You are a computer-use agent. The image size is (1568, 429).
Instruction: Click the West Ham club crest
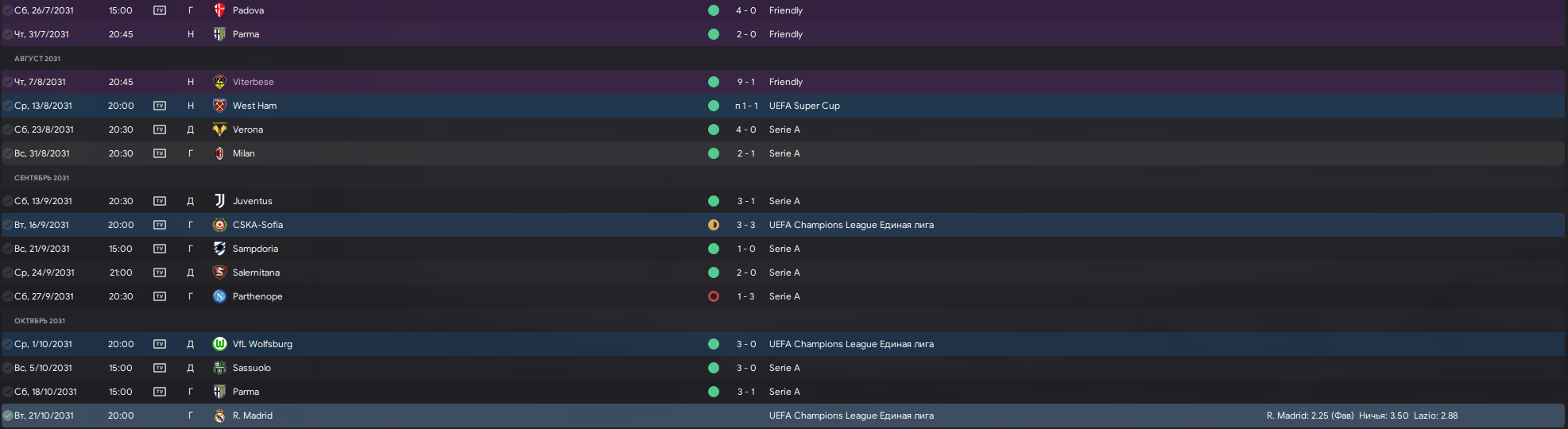point(220,106)
